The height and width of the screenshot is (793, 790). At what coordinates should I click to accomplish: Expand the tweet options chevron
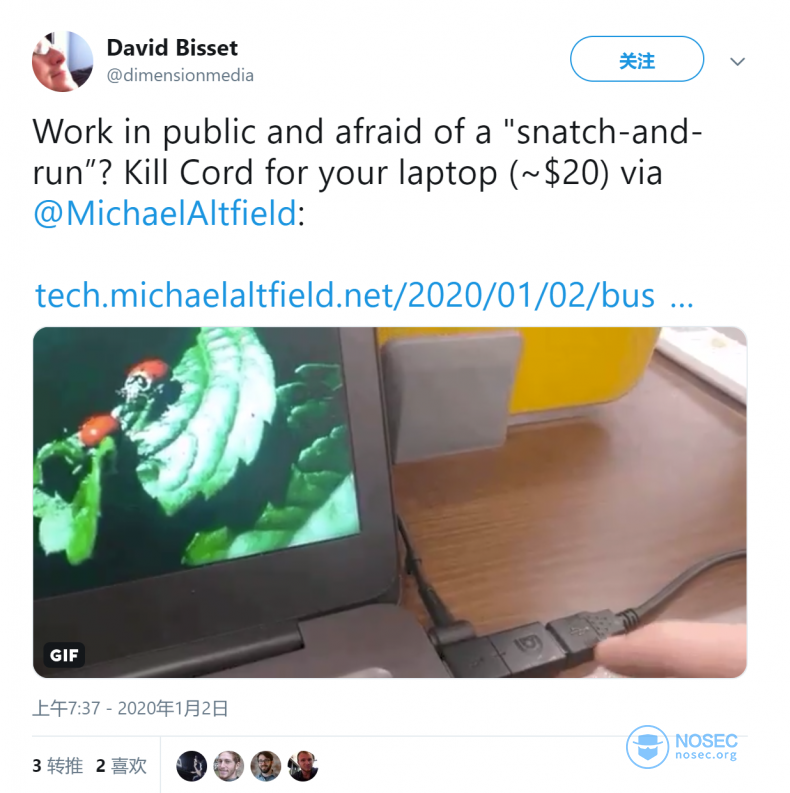click(737, 62)
